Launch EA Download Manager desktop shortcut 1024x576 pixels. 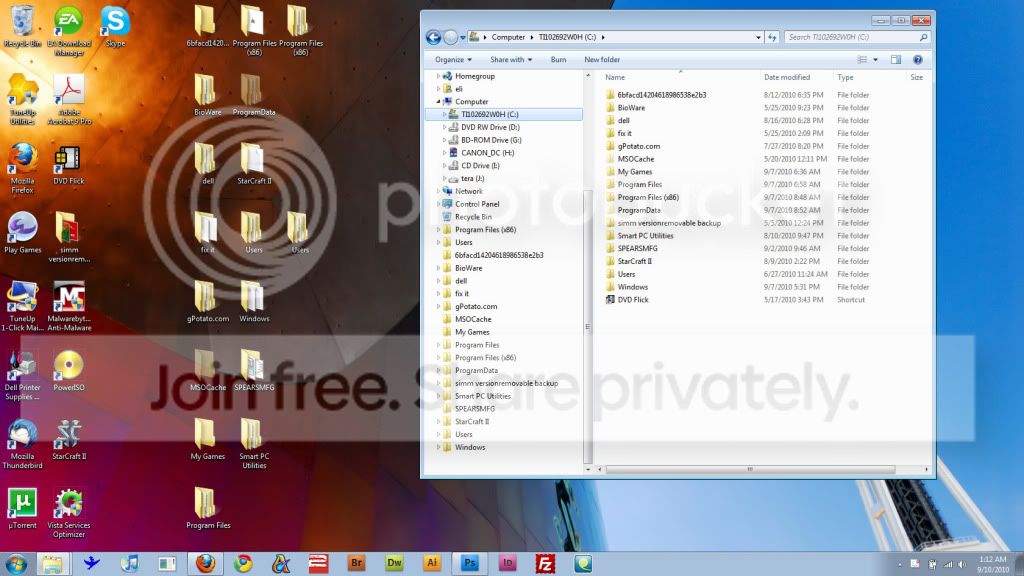click(69, 31)
